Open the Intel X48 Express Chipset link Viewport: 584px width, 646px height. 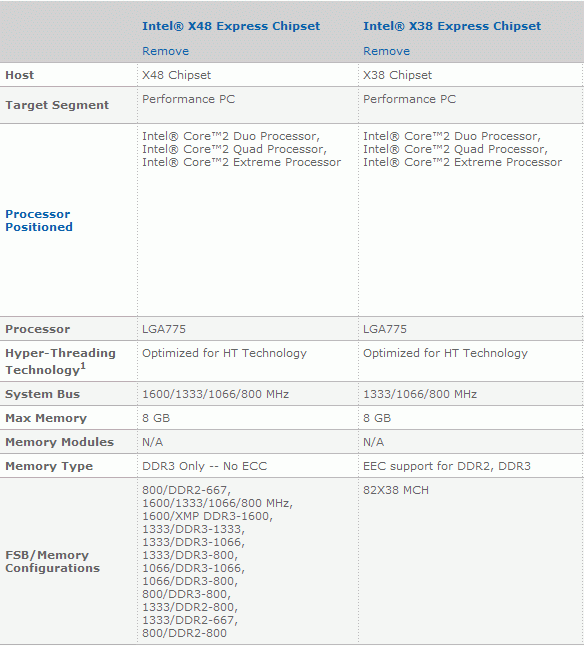[231, 26]
